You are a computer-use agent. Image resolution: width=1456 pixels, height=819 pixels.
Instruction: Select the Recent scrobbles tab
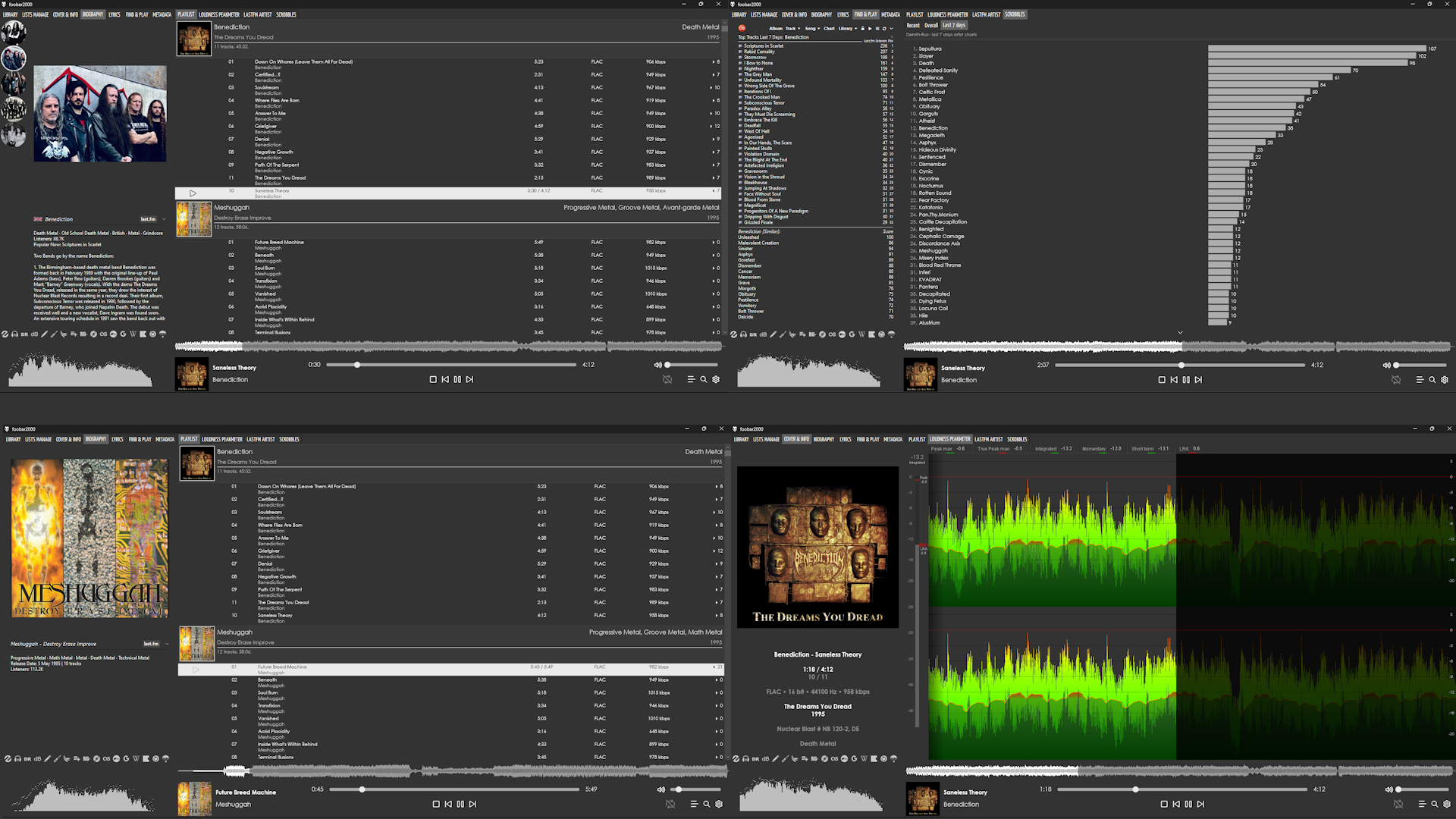click(913, 25)
